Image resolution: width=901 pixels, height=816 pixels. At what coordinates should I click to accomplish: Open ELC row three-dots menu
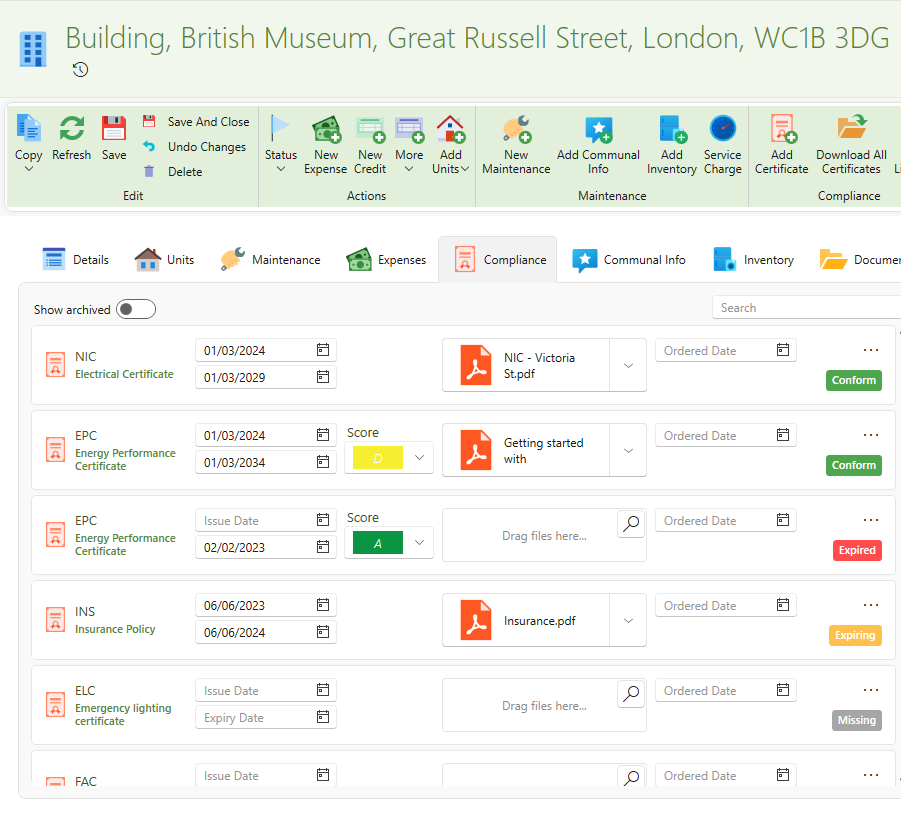click(871, 690)
